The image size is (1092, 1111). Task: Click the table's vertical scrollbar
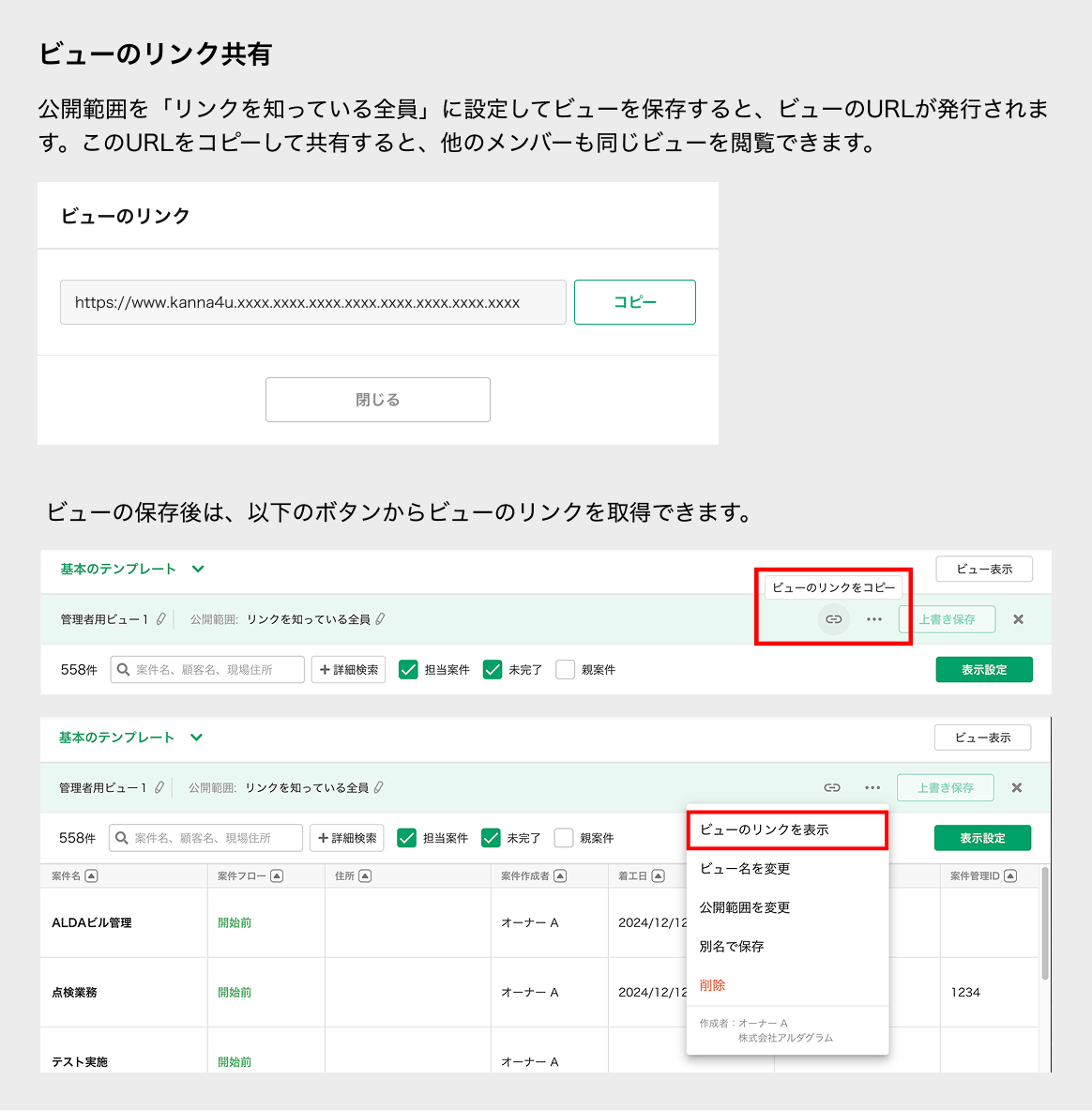(x=1045, y=924)
